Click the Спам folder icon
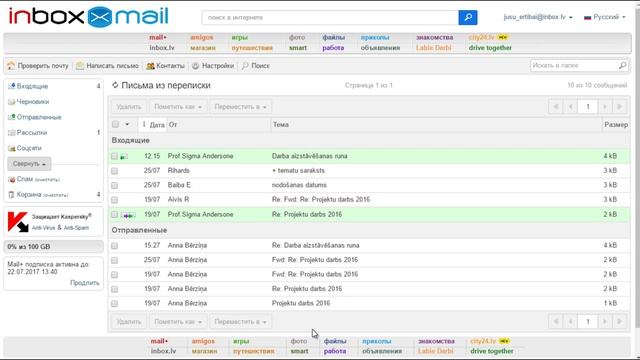Image resolution: width=640 pixels, height=360 pixels. [x=11, y=179]
